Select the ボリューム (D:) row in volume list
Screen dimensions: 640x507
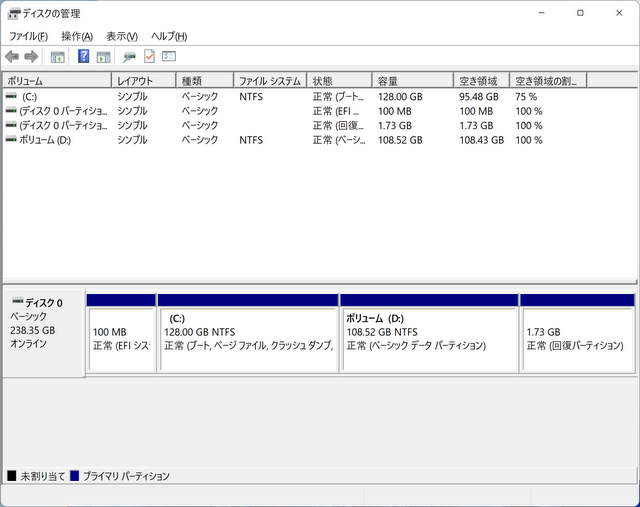point(36,140)
